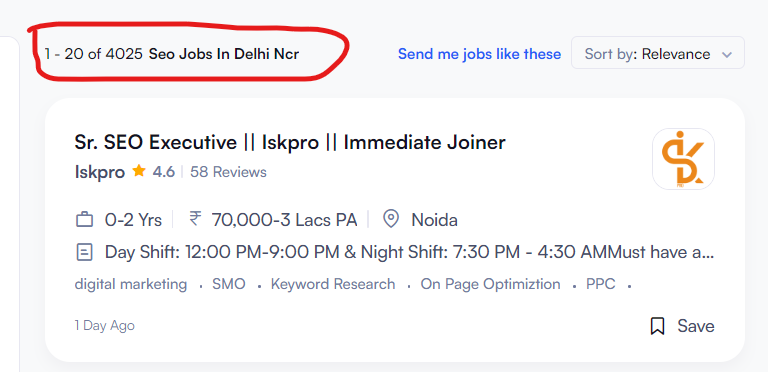The height and width of the screenshot is (372, 768).
Task: Click the Iskpro company logo
Action: 683,159
